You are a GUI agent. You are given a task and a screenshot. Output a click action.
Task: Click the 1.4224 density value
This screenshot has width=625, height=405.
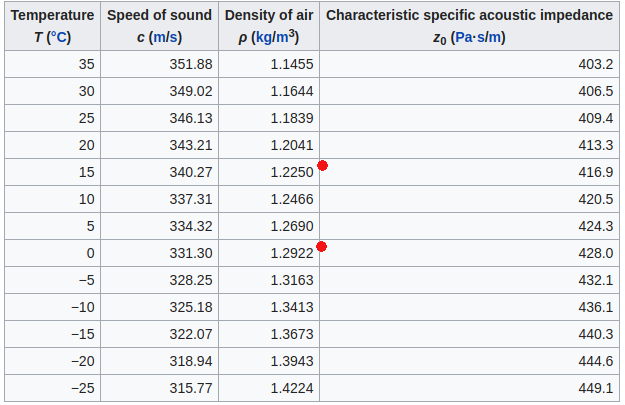pos(292,388)
